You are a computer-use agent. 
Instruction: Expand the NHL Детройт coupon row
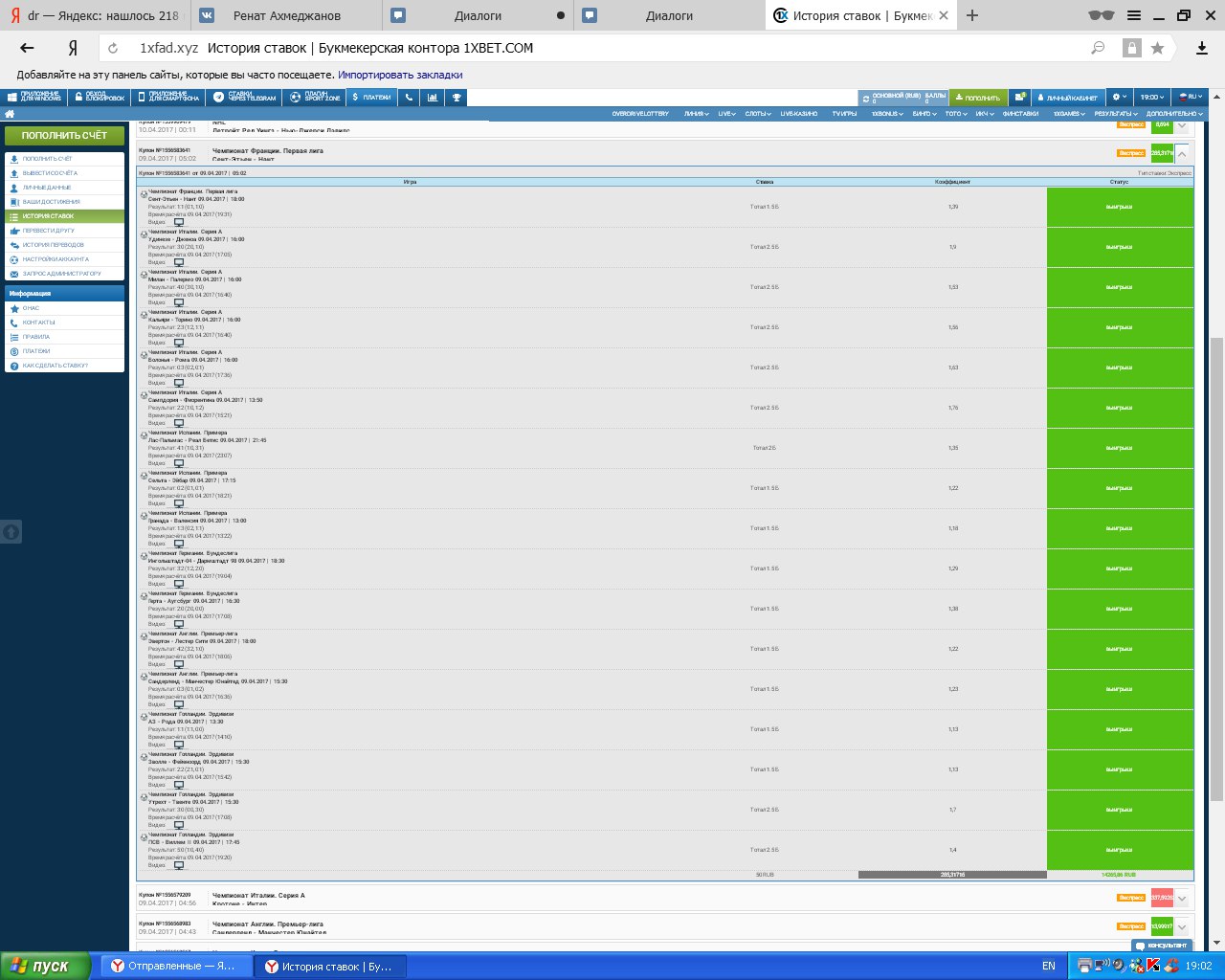[1182, 125]
